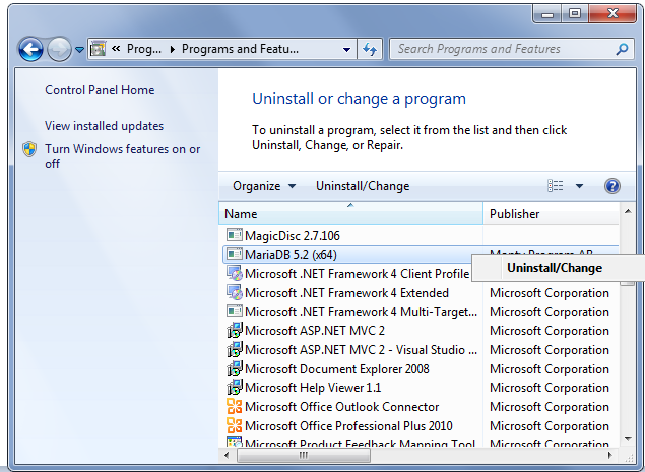
Task: Click the Office Professional Plus 2010 icon
Action: click(235, 425)
